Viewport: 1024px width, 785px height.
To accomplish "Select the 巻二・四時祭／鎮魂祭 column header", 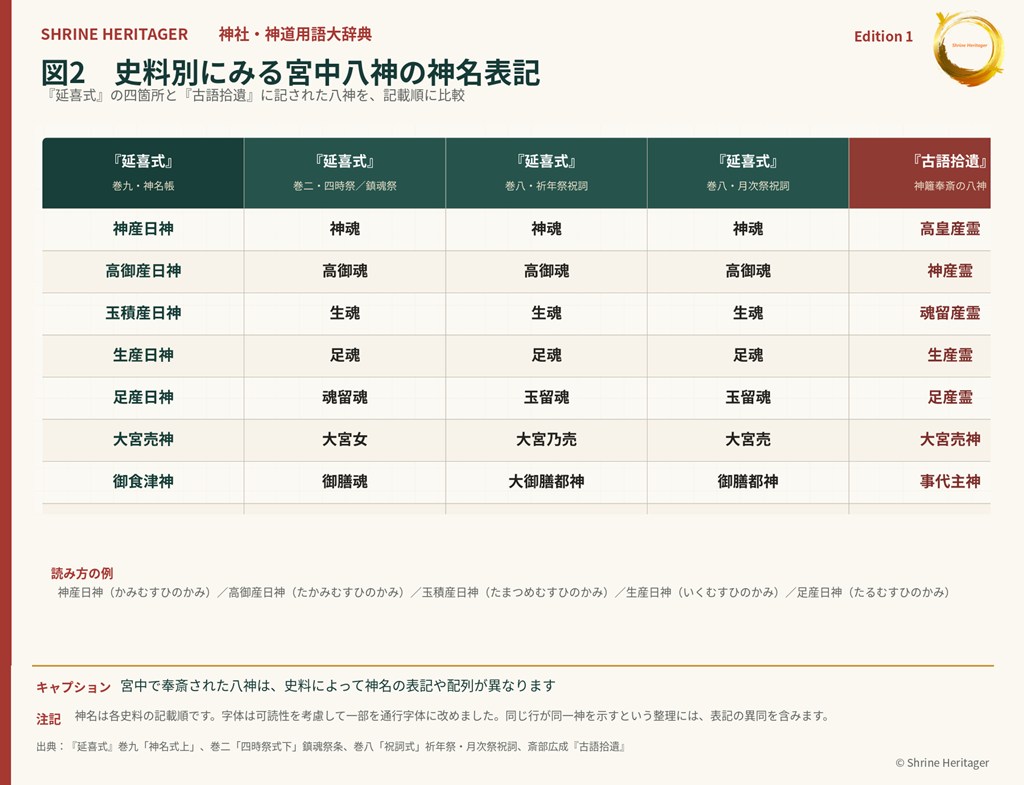I will click(345, 173).
